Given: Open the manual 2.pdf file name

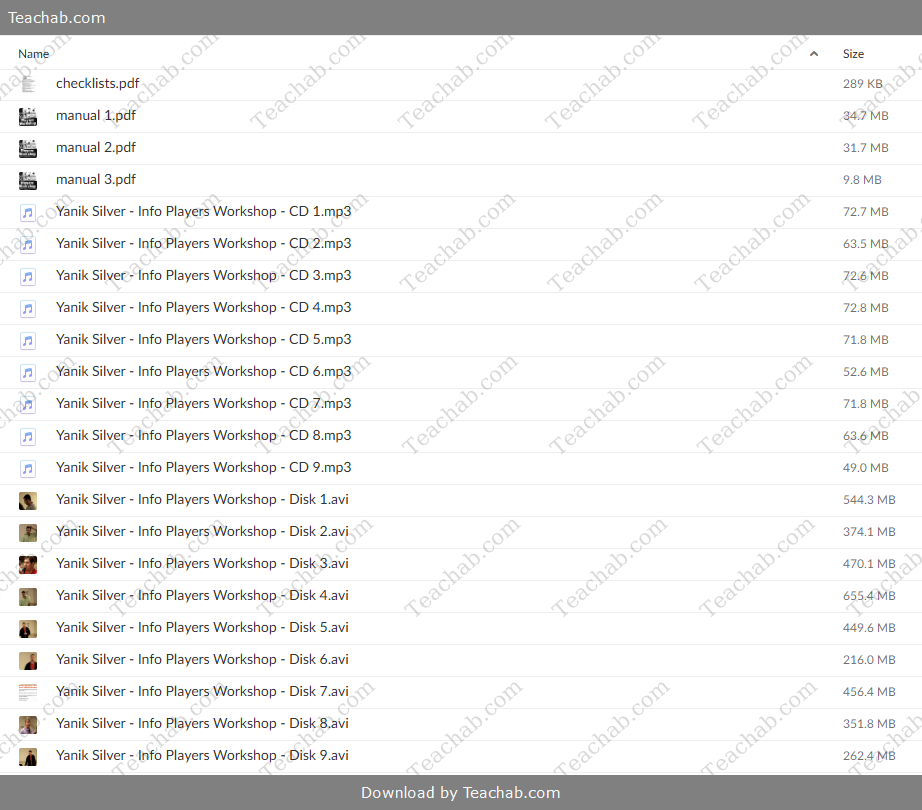Looking at the screenshot, I should (96, 148).
